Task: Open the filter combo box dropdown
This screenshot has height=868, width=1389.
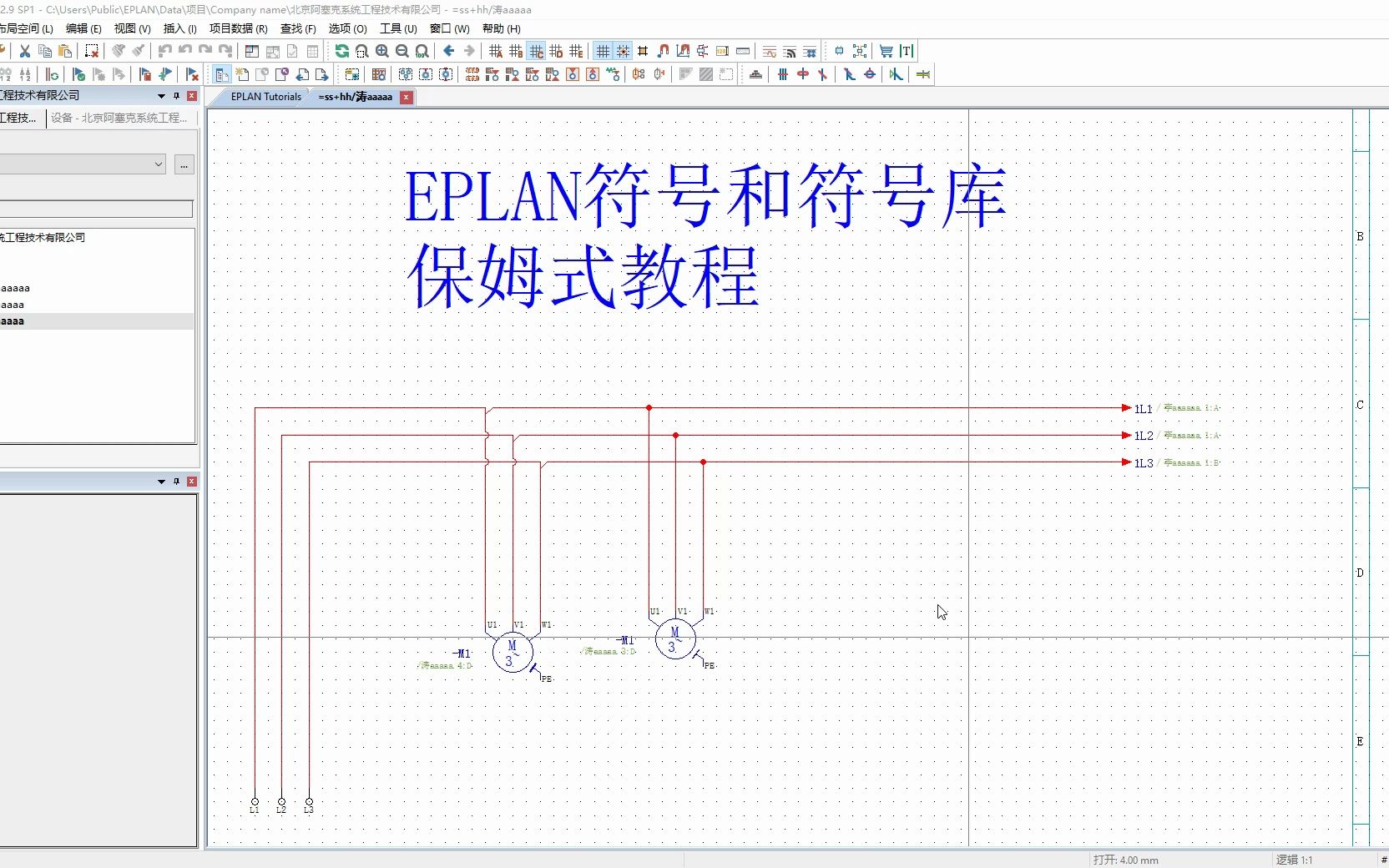Action: click(x=159, y=164)
